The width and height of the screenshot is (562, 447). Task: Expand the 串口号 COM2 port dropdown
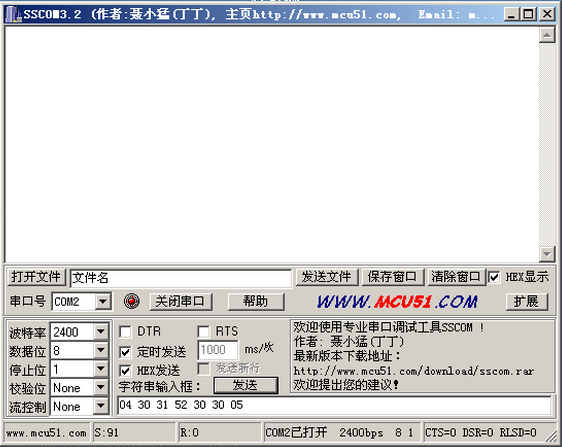103,301
